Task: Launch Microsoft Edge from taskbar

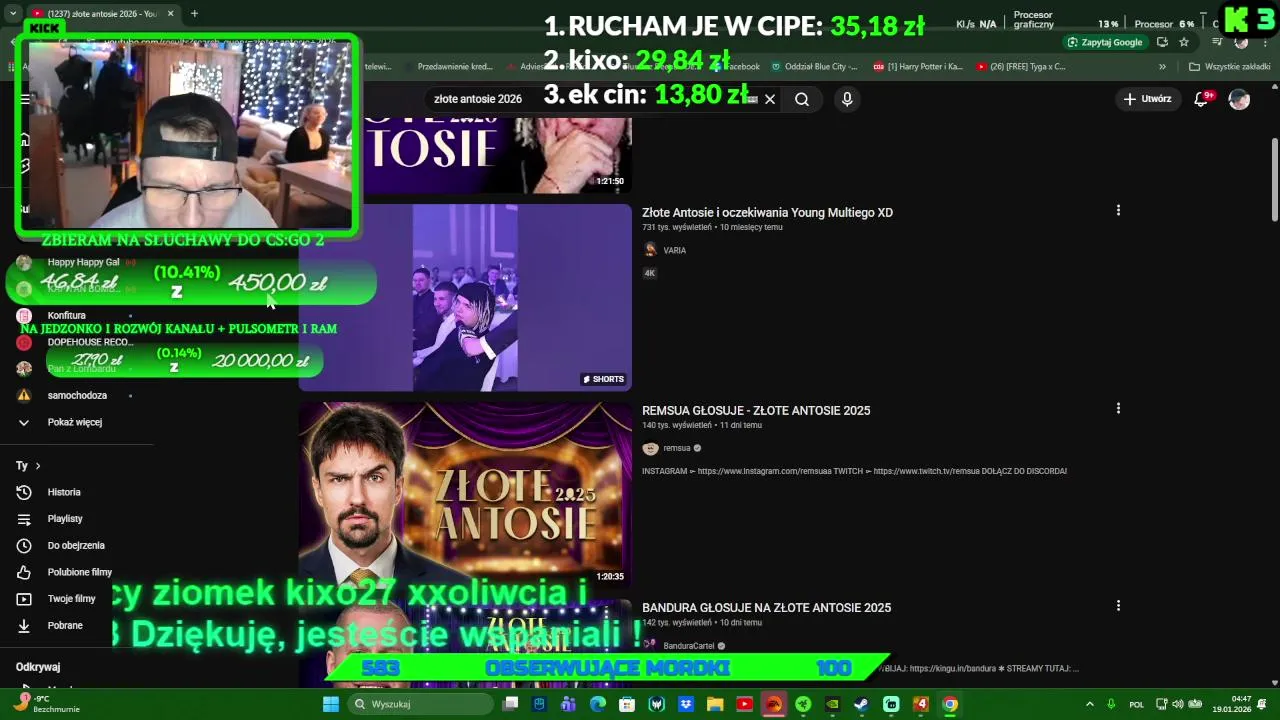Action: coord(598,704)
